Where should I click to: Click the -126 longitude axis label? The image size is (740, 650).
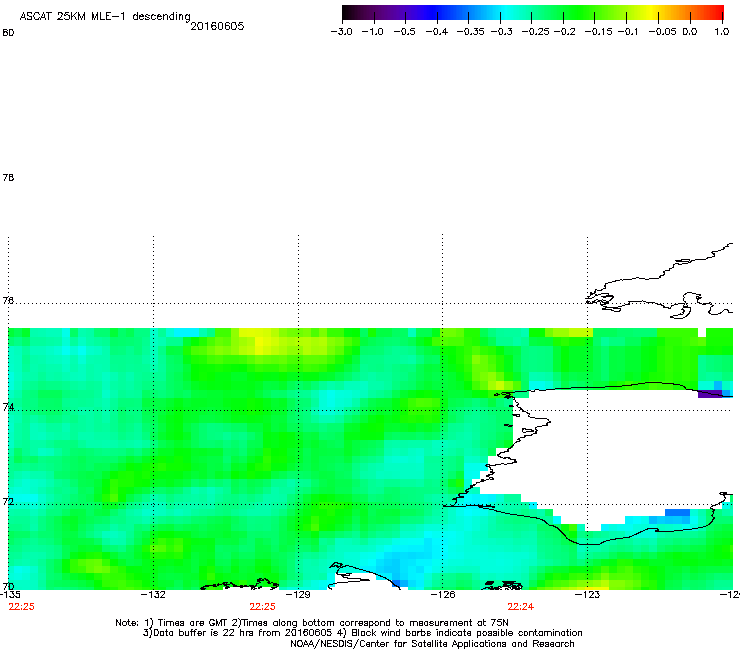[x=443, y=595]
